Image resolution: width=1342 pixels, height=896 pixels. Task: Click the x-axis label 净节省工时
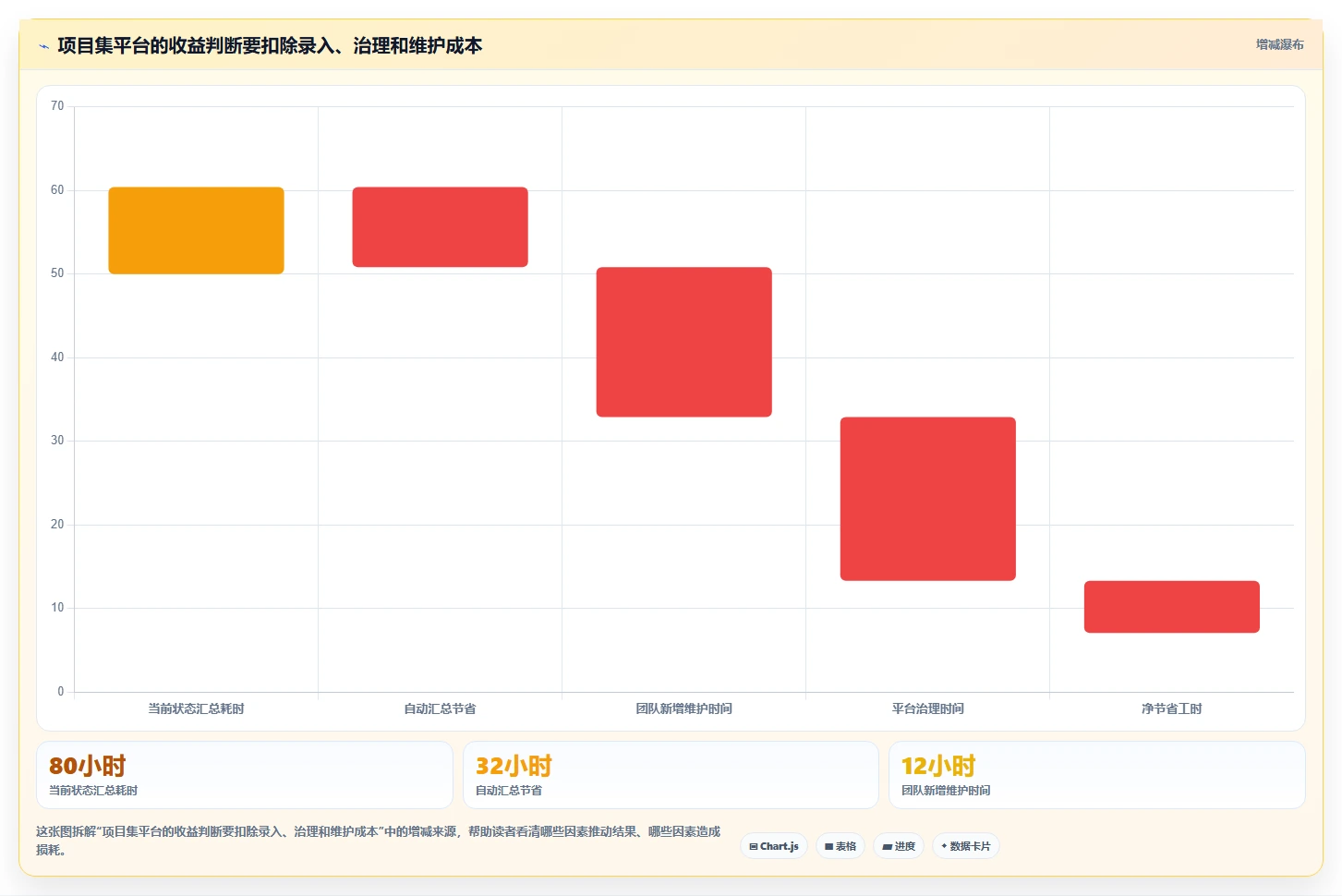(x=1171, y=708)
